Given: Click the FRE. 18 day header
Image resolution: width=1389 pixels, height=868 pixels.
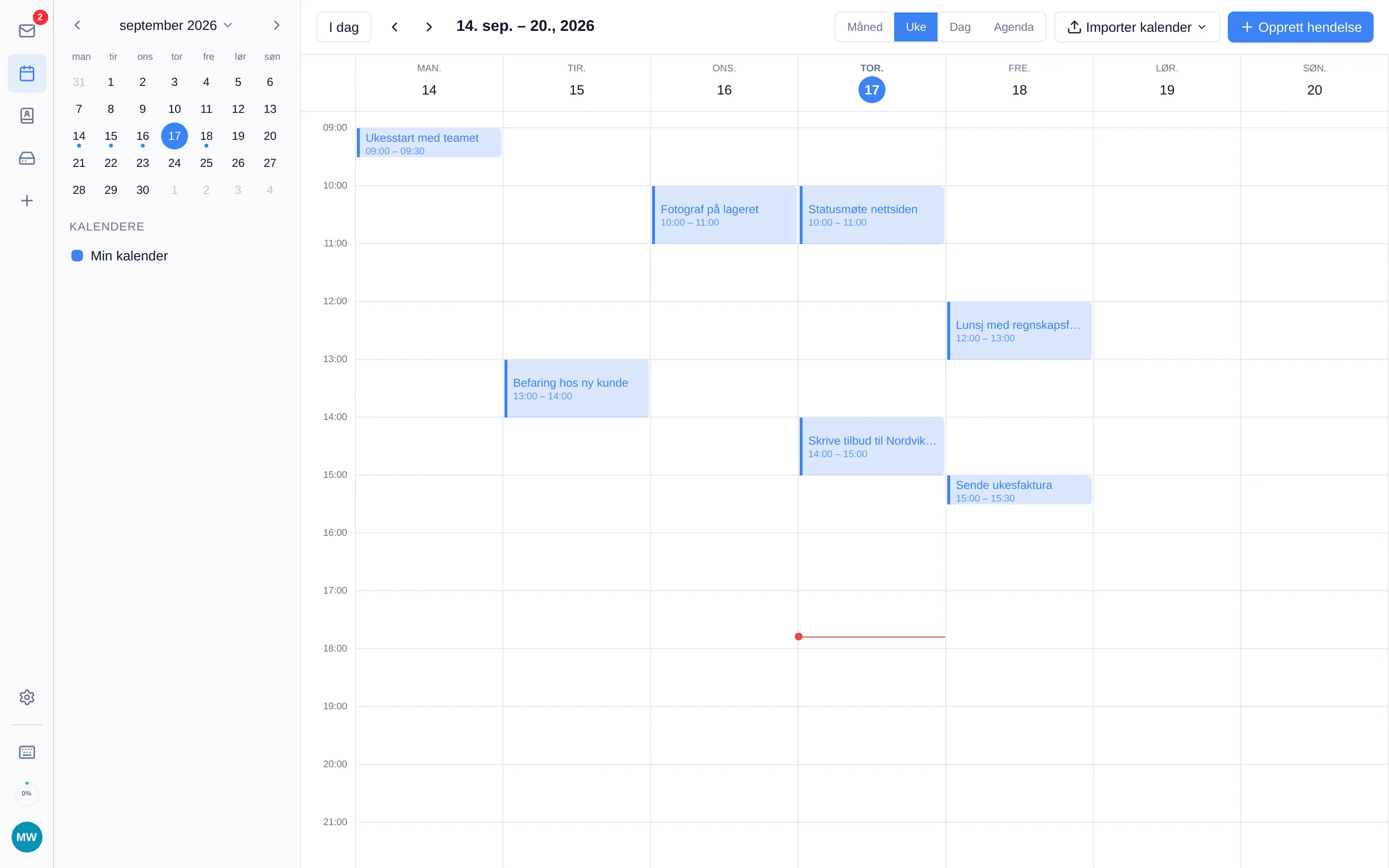Looking at the screenshot, I should [1019, 82].
